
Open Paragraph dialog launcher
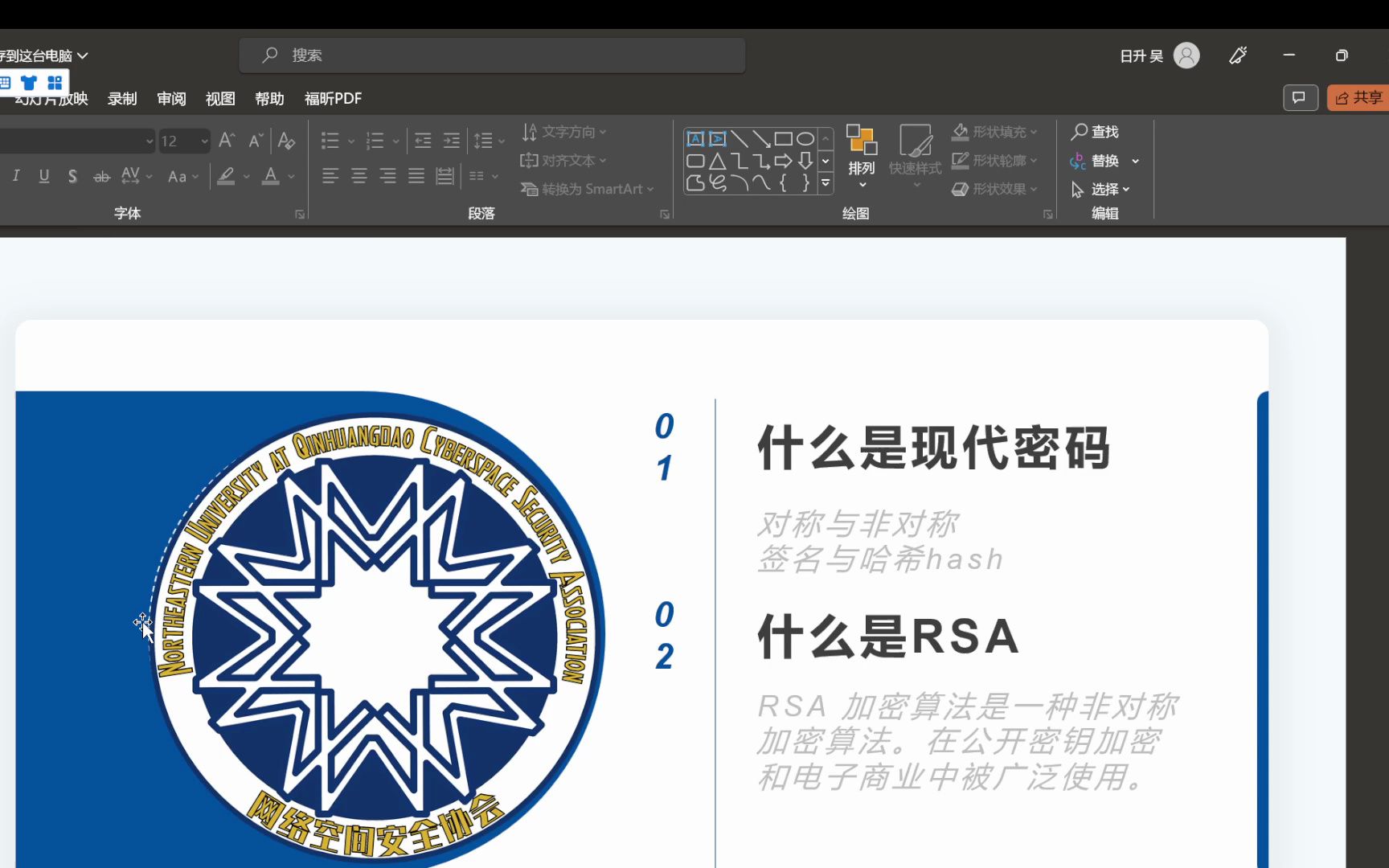(x=665, y=214)
